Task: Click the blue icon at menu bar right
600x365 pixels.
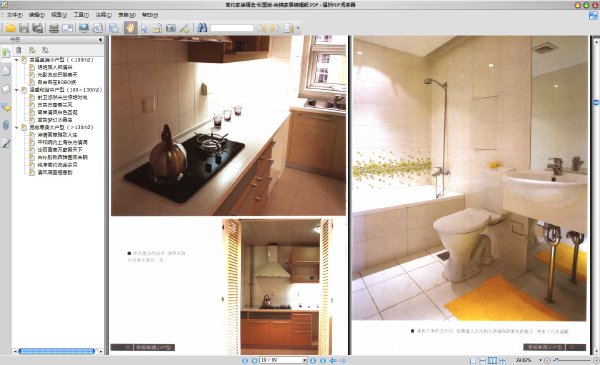Action: pyautogui.click(x=593, y=15)
